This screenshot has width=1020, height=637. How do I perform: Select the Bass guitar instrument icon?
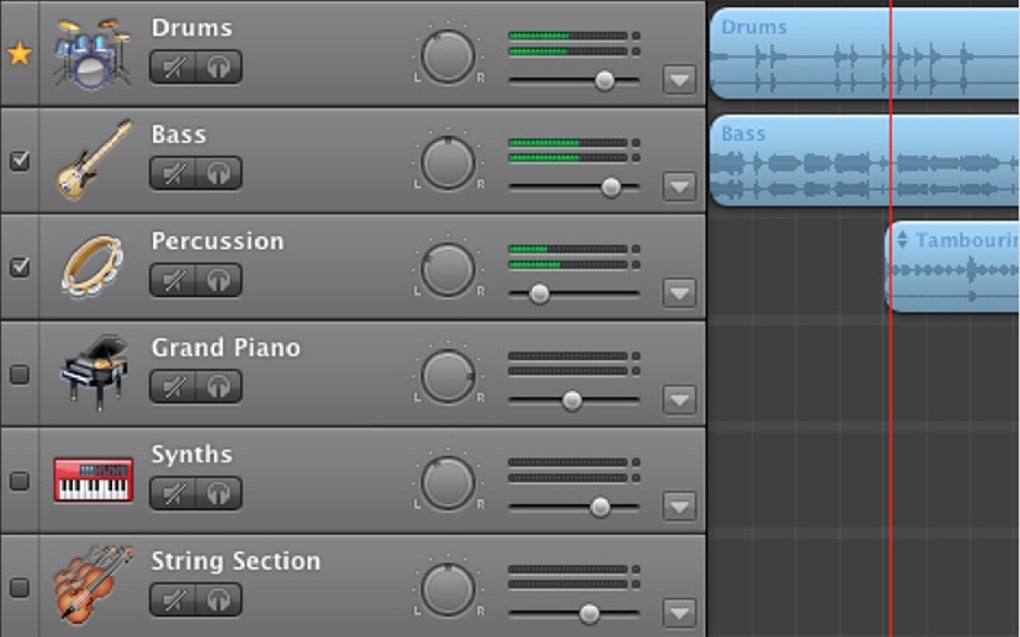point(93,160)
